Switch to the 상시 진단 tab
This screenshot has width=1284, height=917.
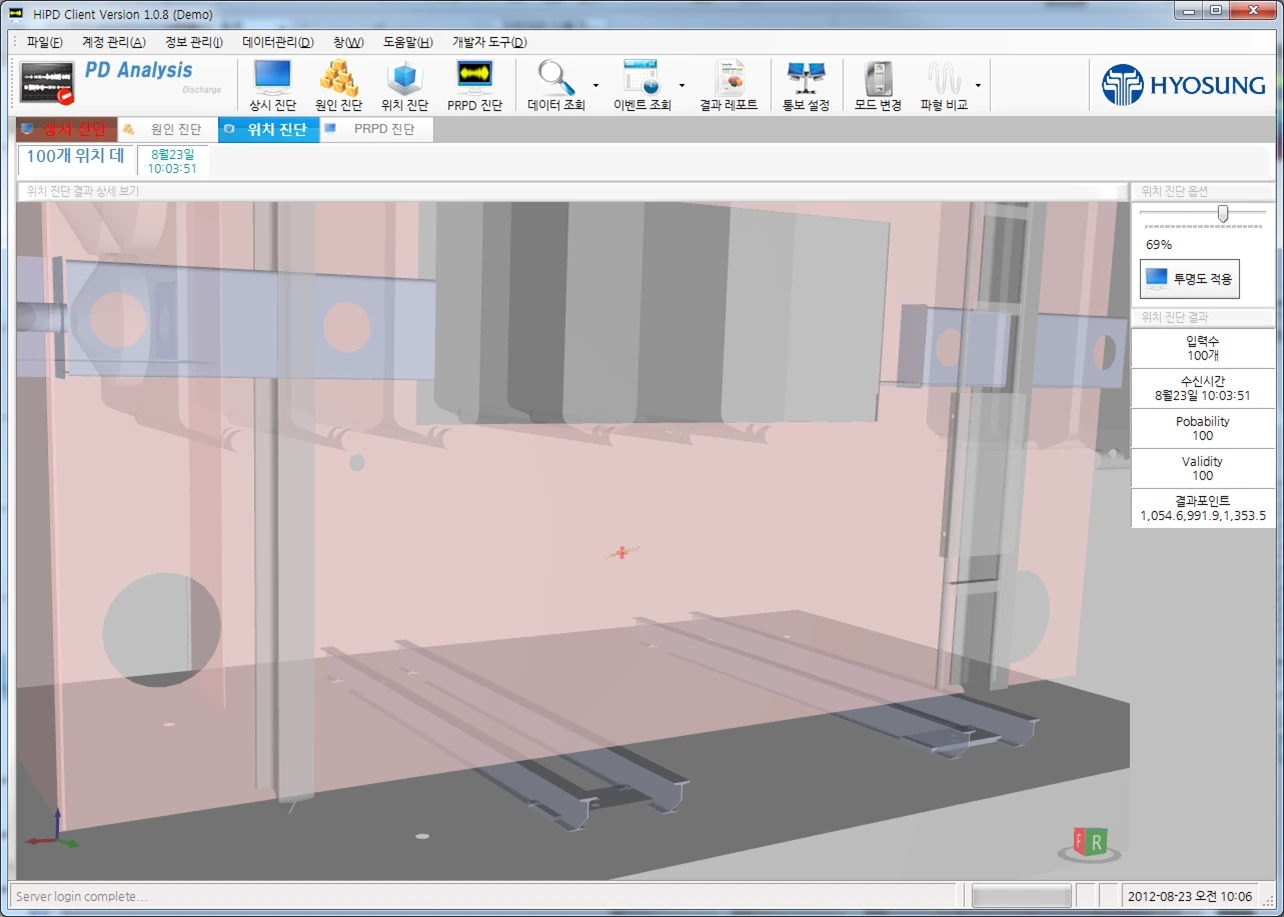67,129
